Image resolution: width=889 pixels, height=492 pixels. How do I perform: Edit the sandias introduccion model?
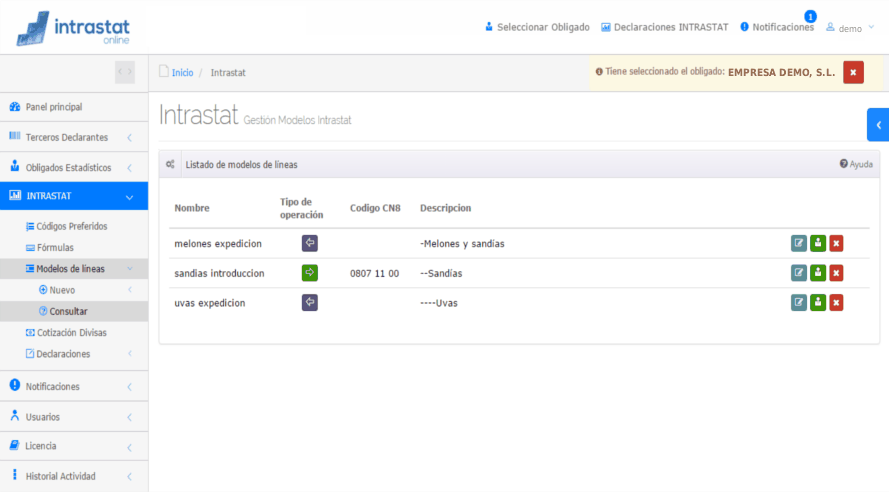(798, 273)
